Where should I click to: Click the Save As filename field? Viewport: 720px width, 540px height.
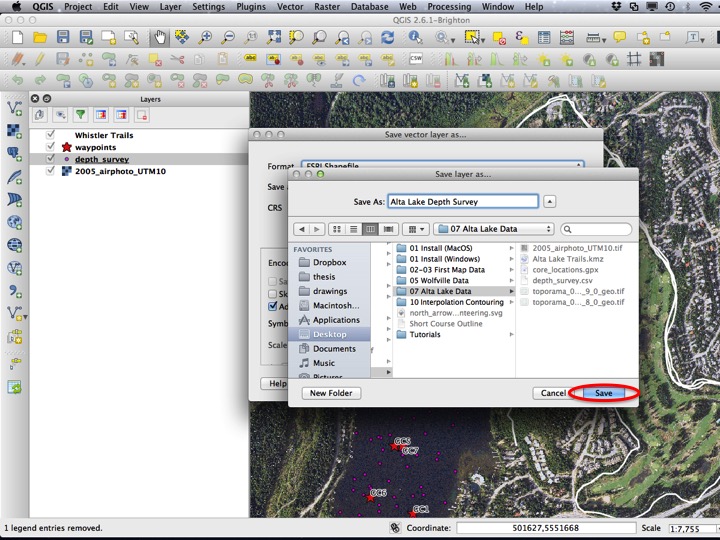tap(463, 201)
